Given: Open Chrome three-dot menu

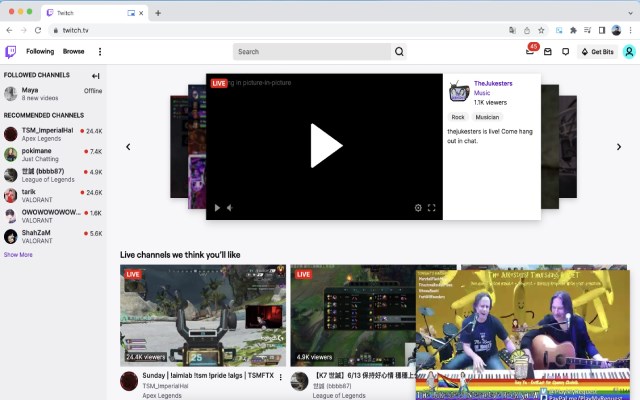Looking at the screenshot, I should pos(631,30).
